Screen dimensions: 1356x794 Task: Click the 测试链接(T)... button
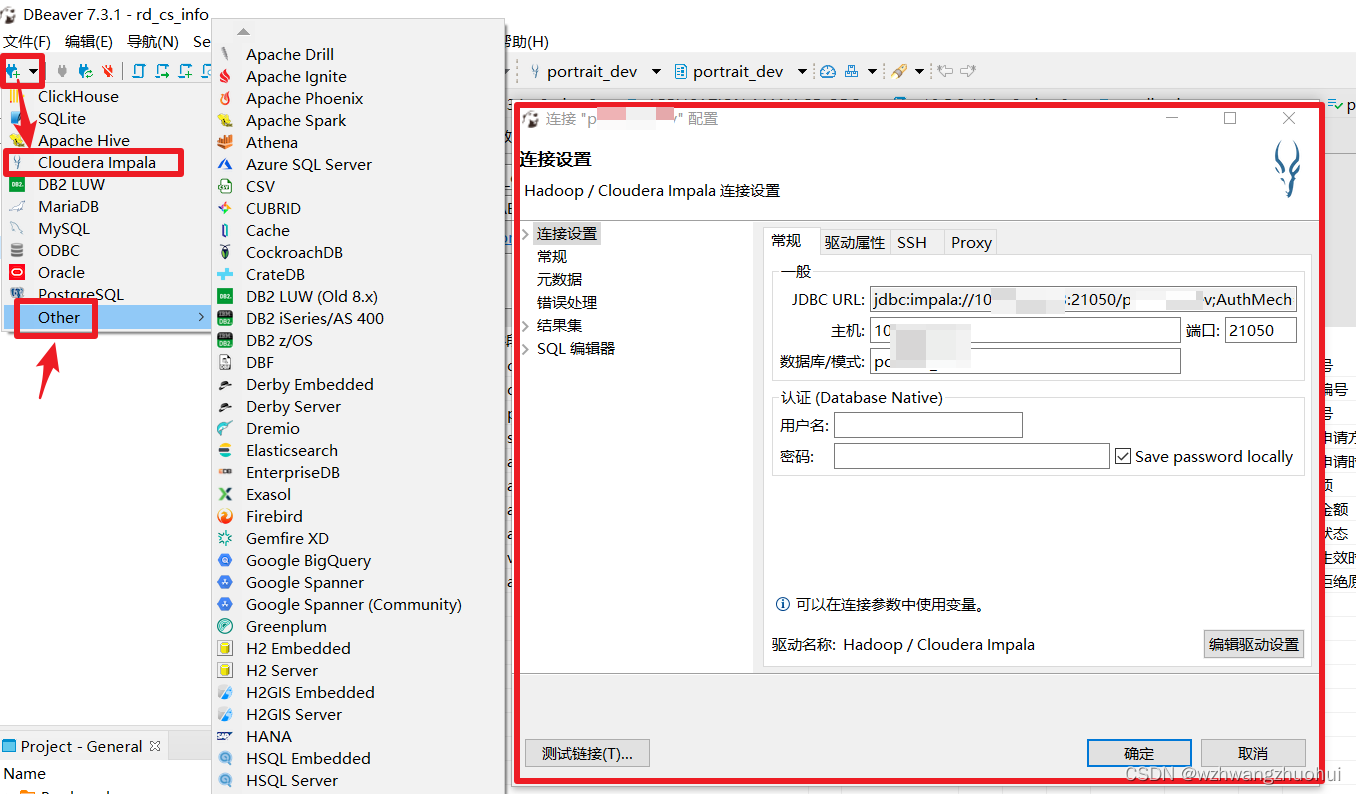pos(587,753)
